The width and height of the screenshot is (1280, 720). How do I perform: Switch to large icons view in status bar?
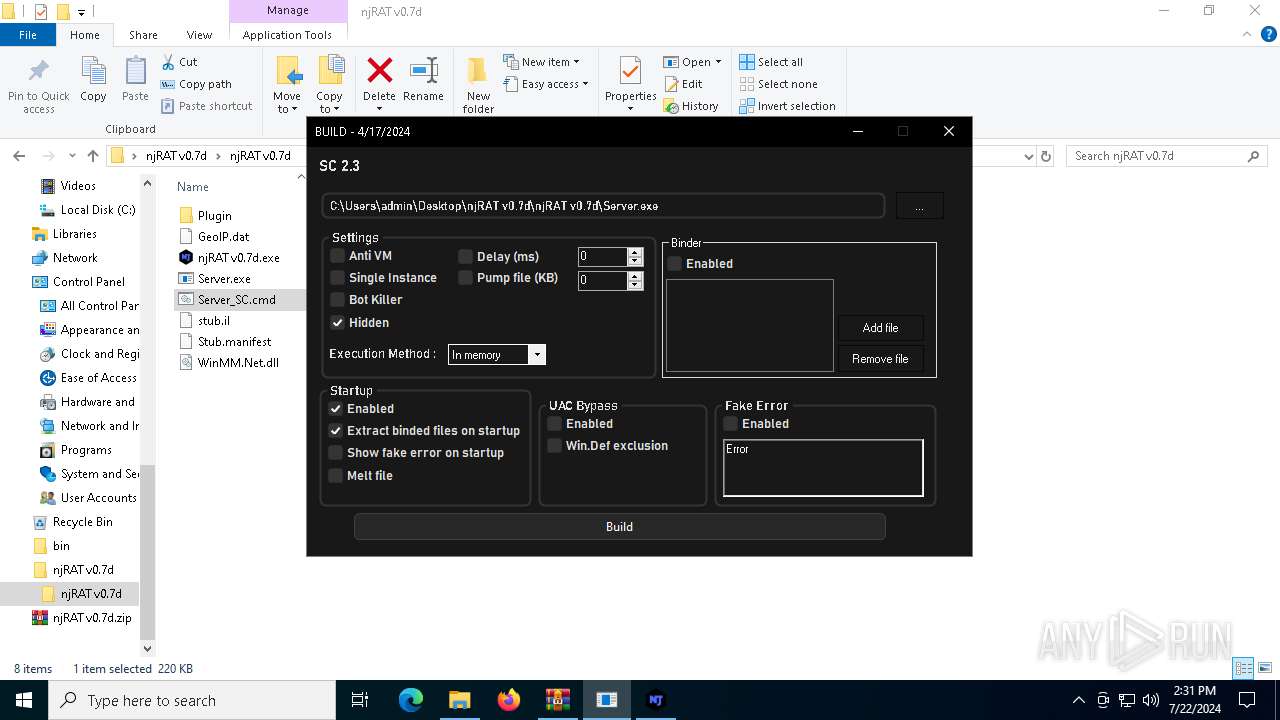tap(1265, 668)
